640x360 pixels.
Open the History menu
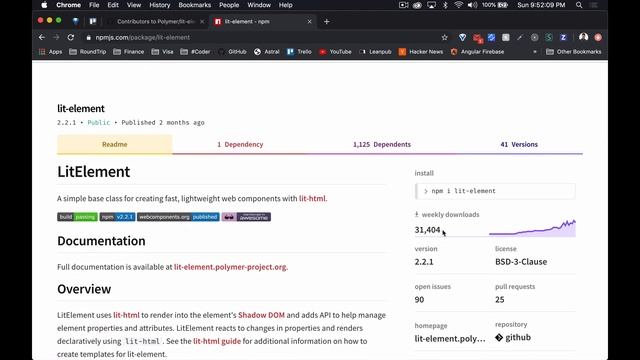(x=160, y=5)
